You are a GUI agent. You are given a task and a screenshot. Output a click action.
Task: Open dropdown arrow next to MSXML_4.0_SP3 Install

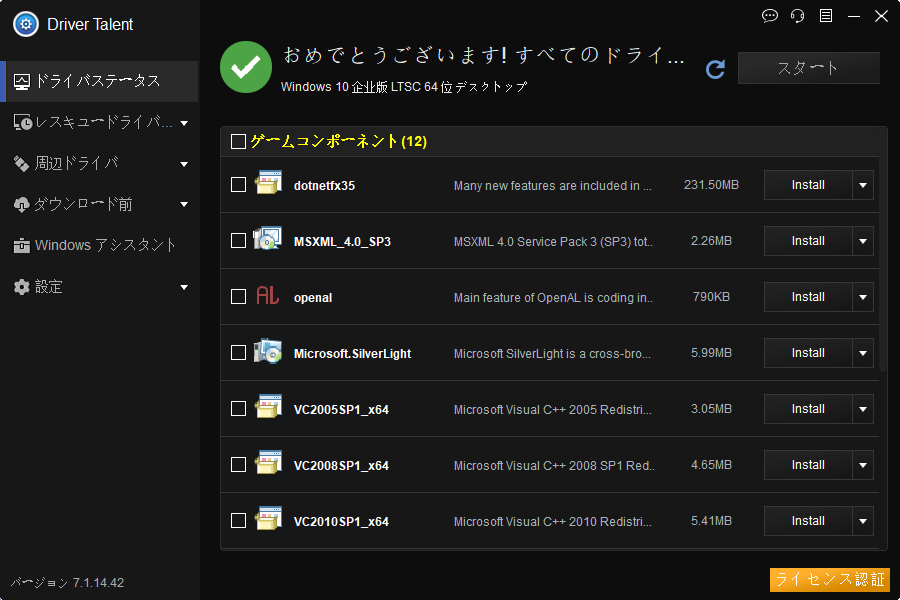[x=863, y=241]
